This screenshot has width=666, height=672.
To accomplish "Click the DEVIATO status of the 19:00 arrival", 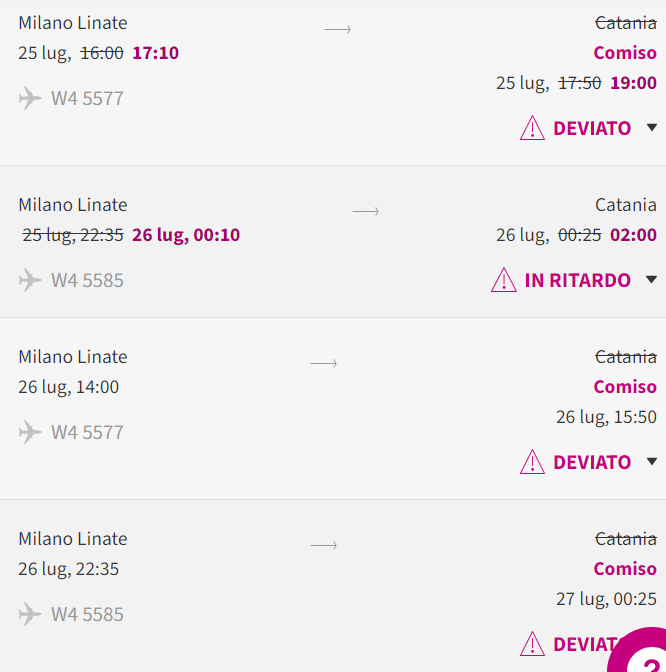I will [592, 128].
